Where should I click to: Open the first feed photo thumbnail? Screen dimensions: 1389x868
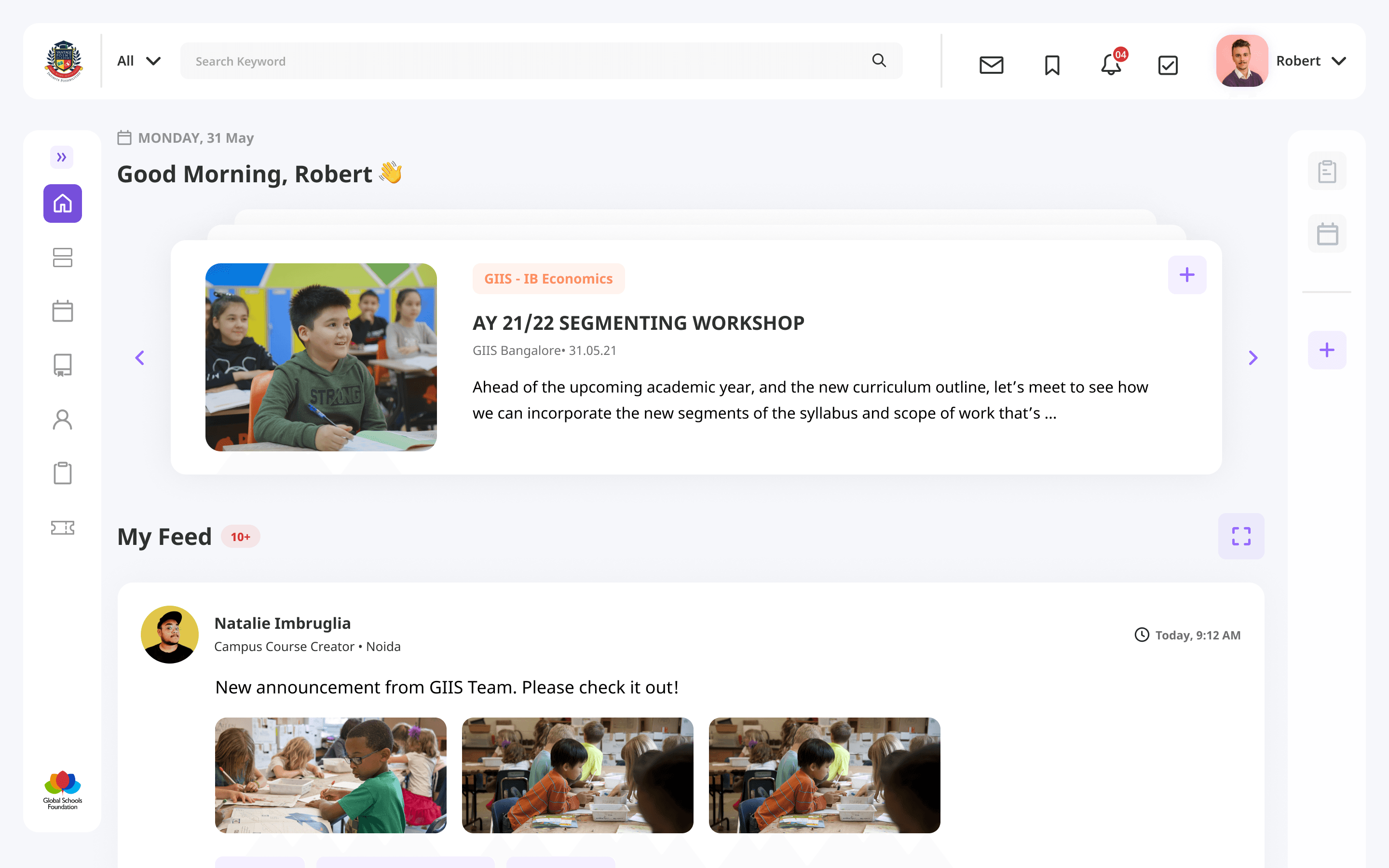(330, 774)
